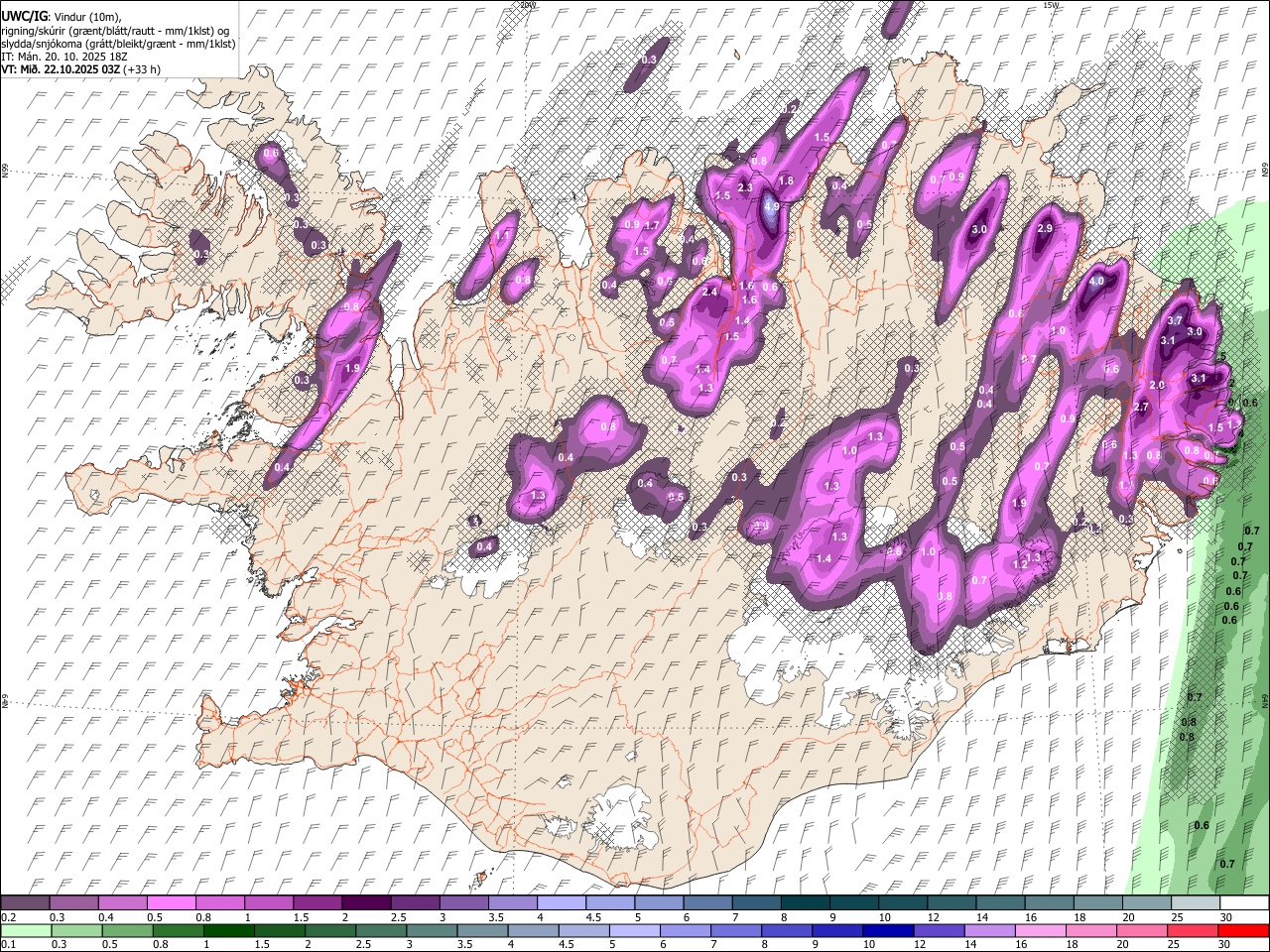Pick the light green 0.3 swatch in the lower scale
Viewport: 1270px width, 952px height.
pos(77,930)
